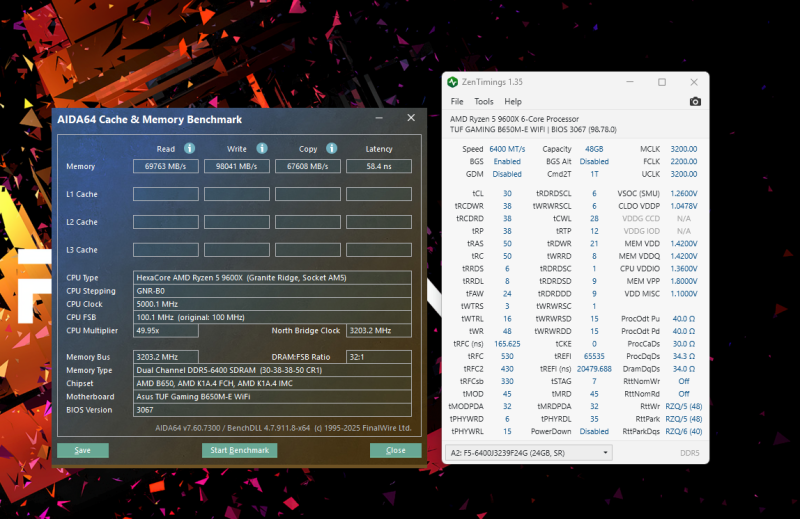Close the AIDA64 window with the X
This screenshot has width=800, height=519.
coord(411,118)
